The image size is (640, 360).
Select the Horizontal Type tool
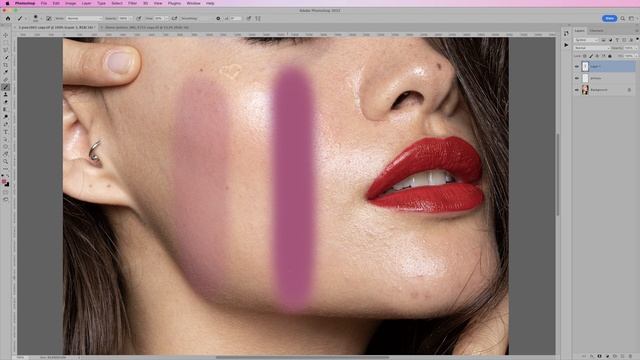click(6, 131)
